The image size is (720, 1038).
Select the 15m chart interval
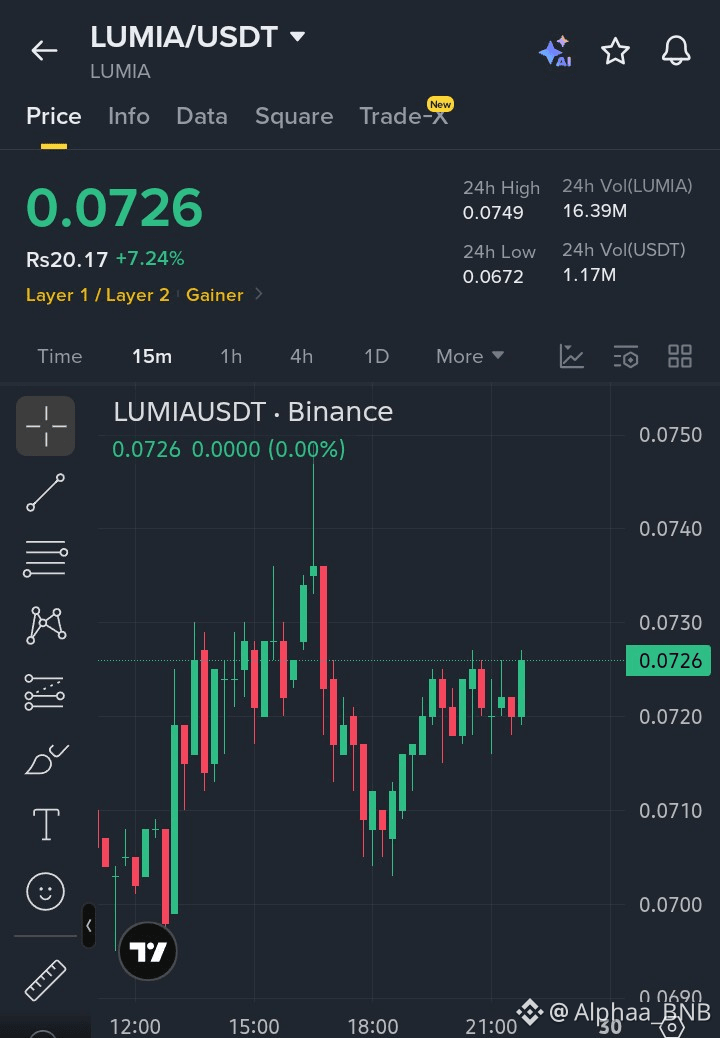pyautogui.click(x=152, y=356)
